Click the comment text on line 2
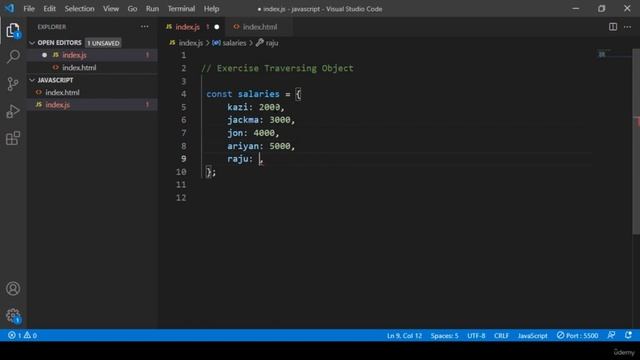 click(x=278, y=68)
